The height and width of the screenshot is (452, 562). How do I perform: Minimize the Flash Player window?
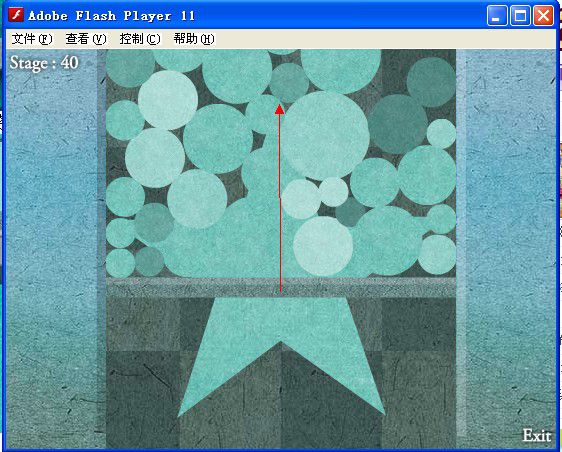click(497, 15)
